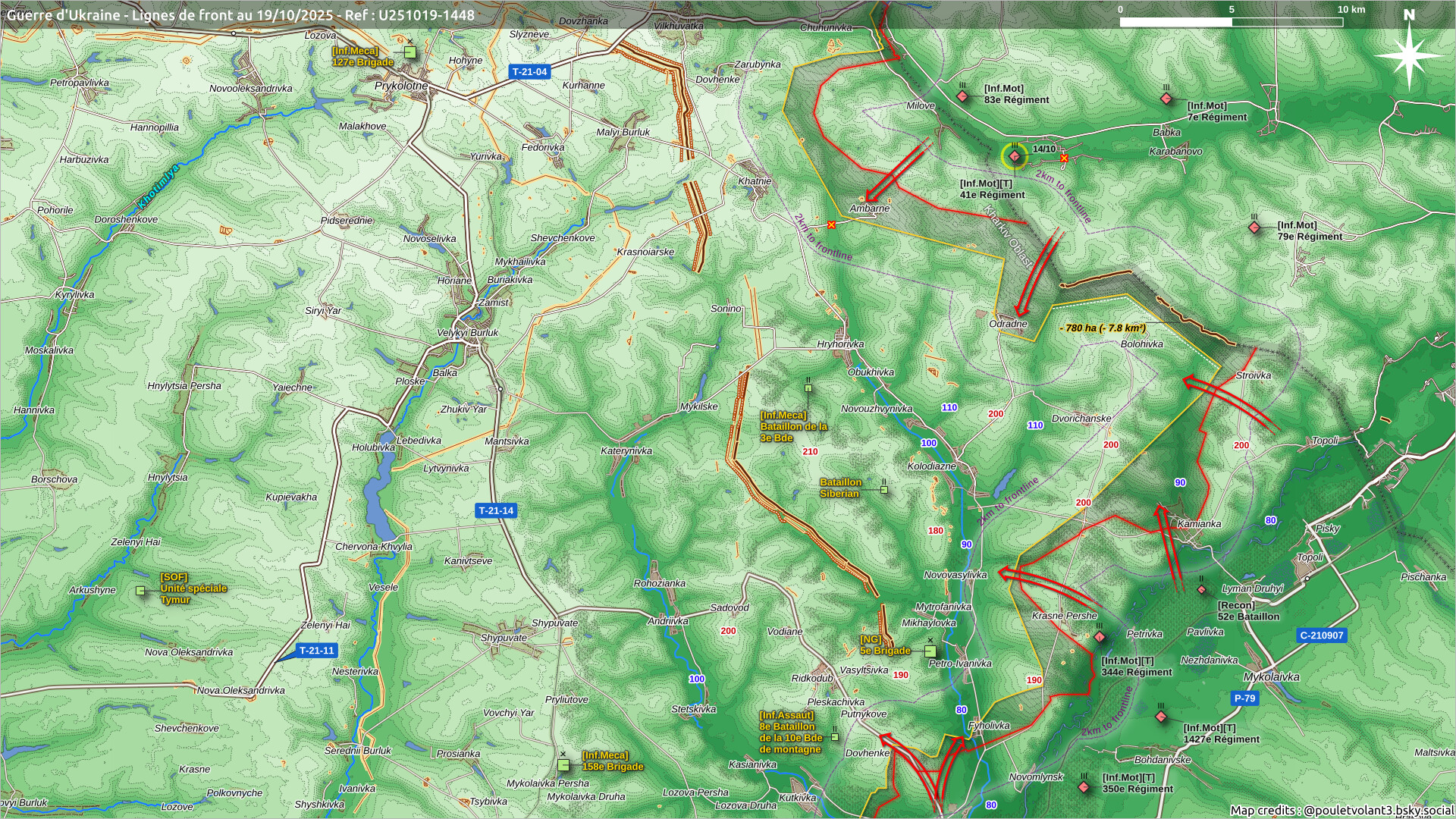Click the 5e Brigade NG unit marker
Image resolution: width=1456 pixels, height=819 pixels.
[930, 651]
